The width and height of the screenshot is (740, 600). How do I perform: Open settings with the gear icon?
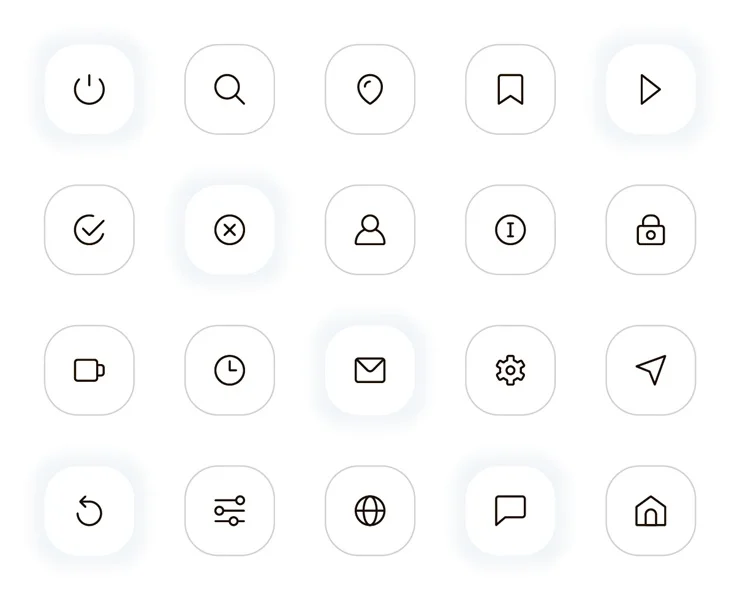[510, 370]
